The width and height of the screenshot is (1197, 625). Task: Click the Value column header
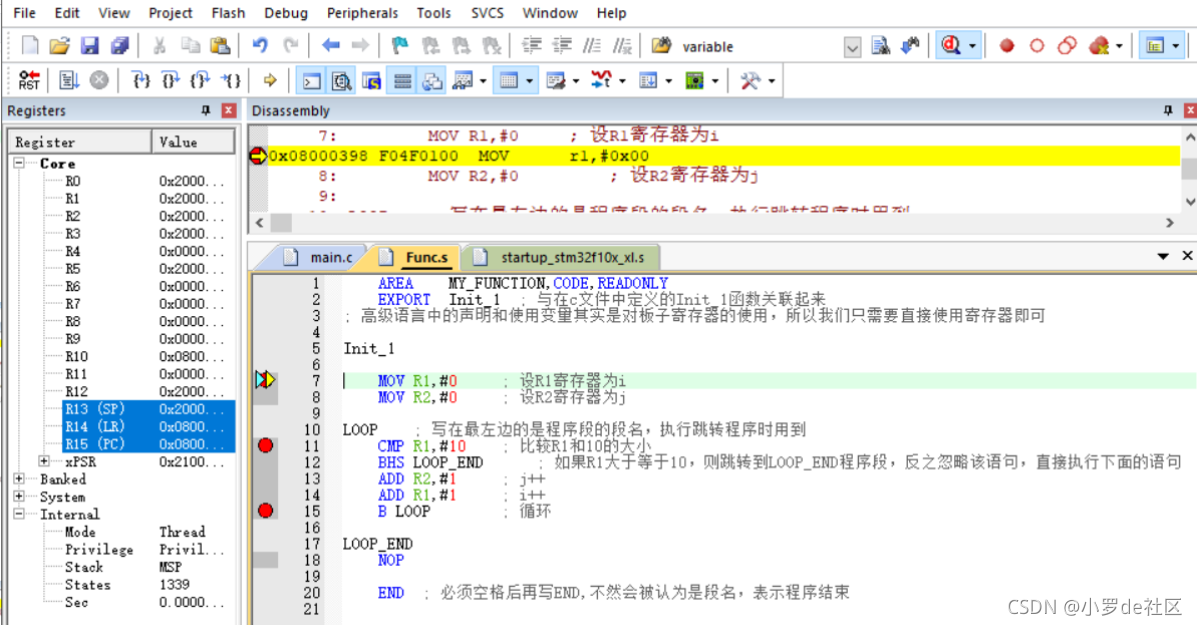[x=193, y=142]
